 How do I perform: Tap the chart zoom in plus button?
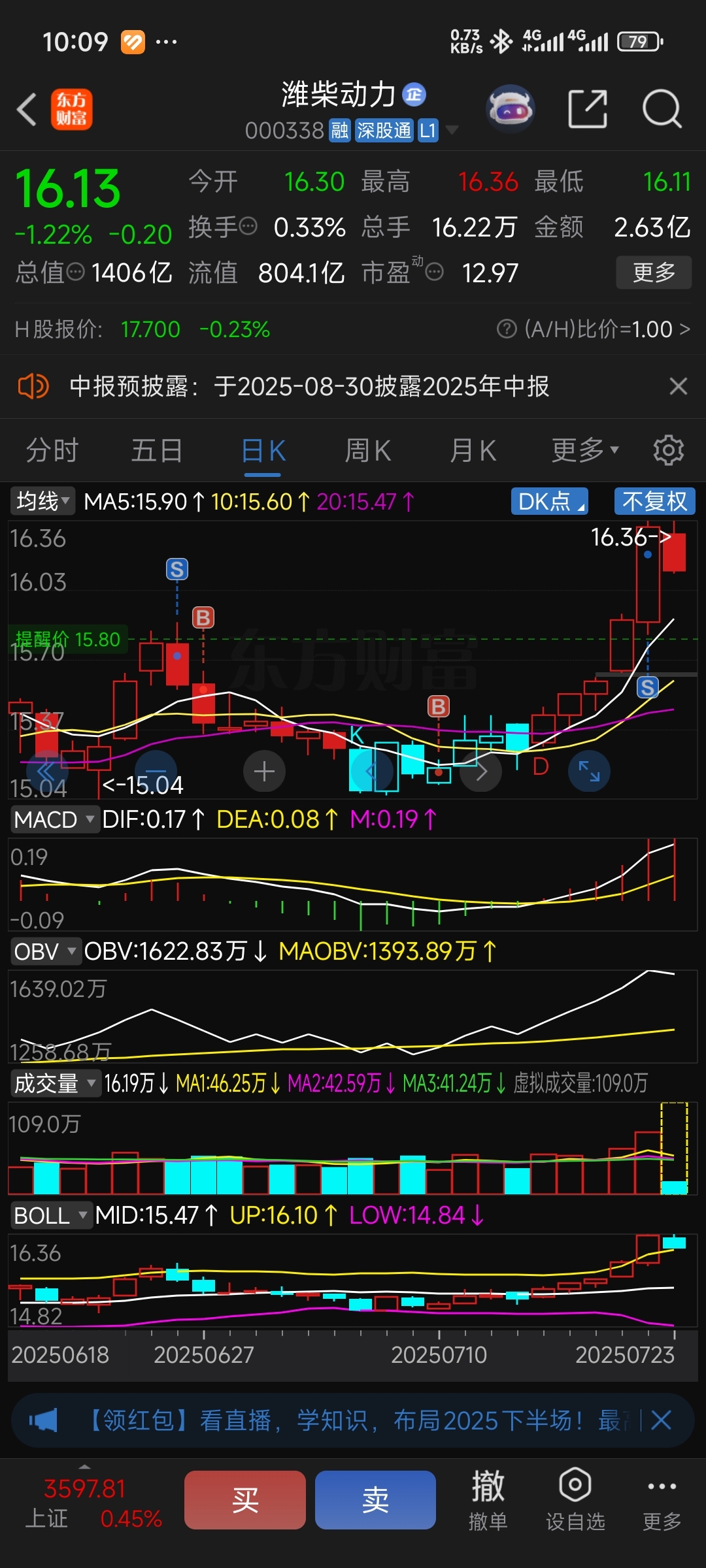coord(264,772)
